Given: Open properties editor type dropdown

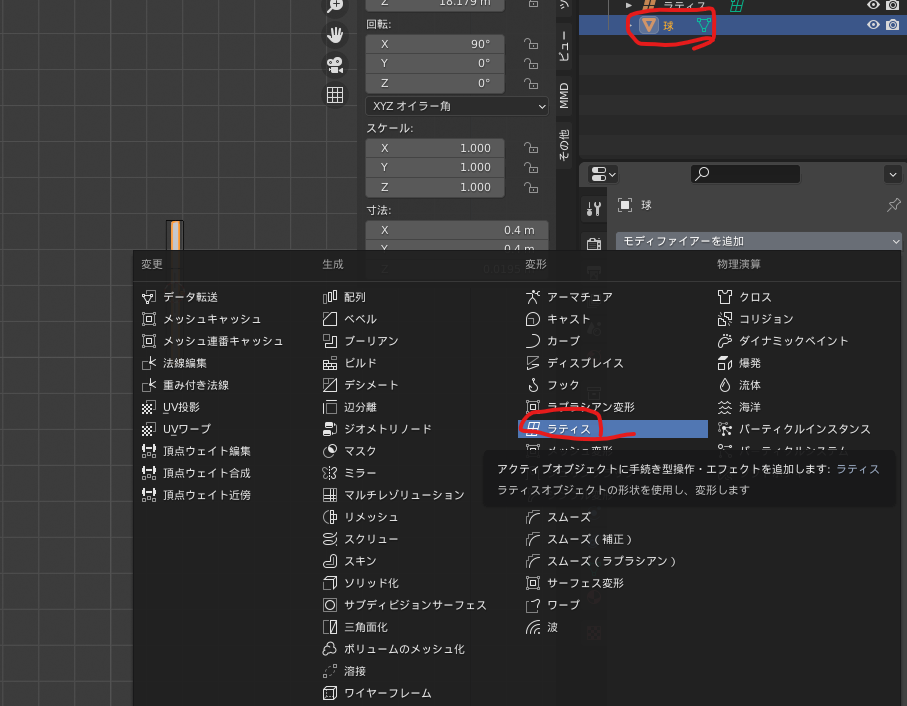Looking at the screenshot, I should click(603, 174).
